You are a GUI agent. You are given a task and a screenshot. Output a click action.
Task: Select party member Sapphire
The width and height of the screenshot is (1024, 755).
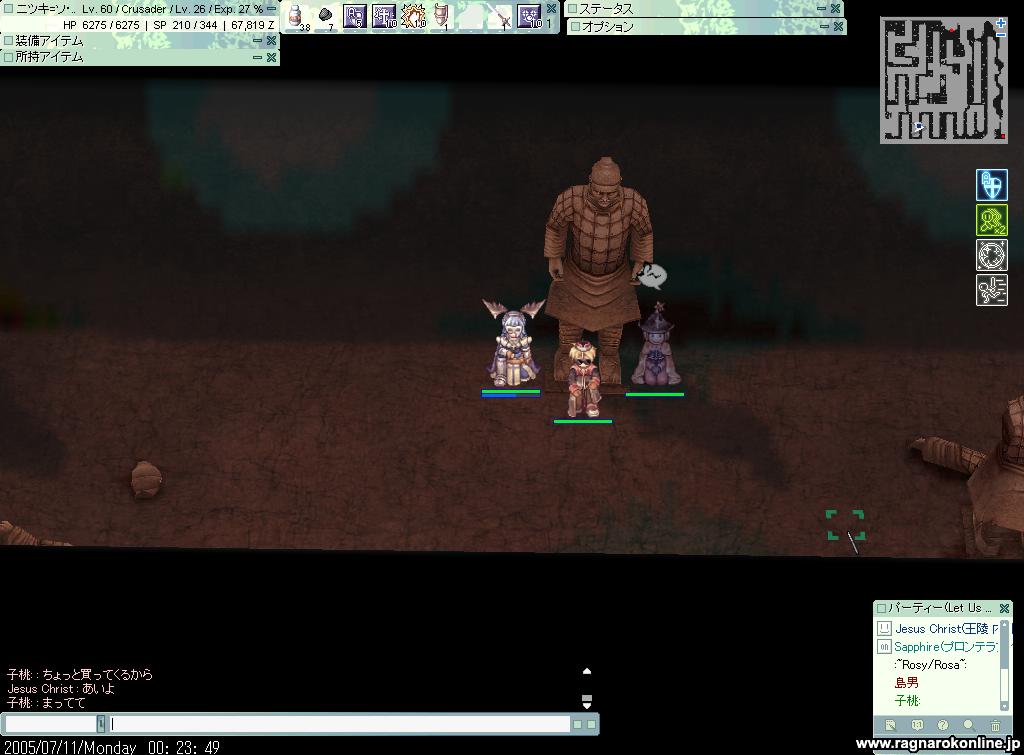(946, 647)
